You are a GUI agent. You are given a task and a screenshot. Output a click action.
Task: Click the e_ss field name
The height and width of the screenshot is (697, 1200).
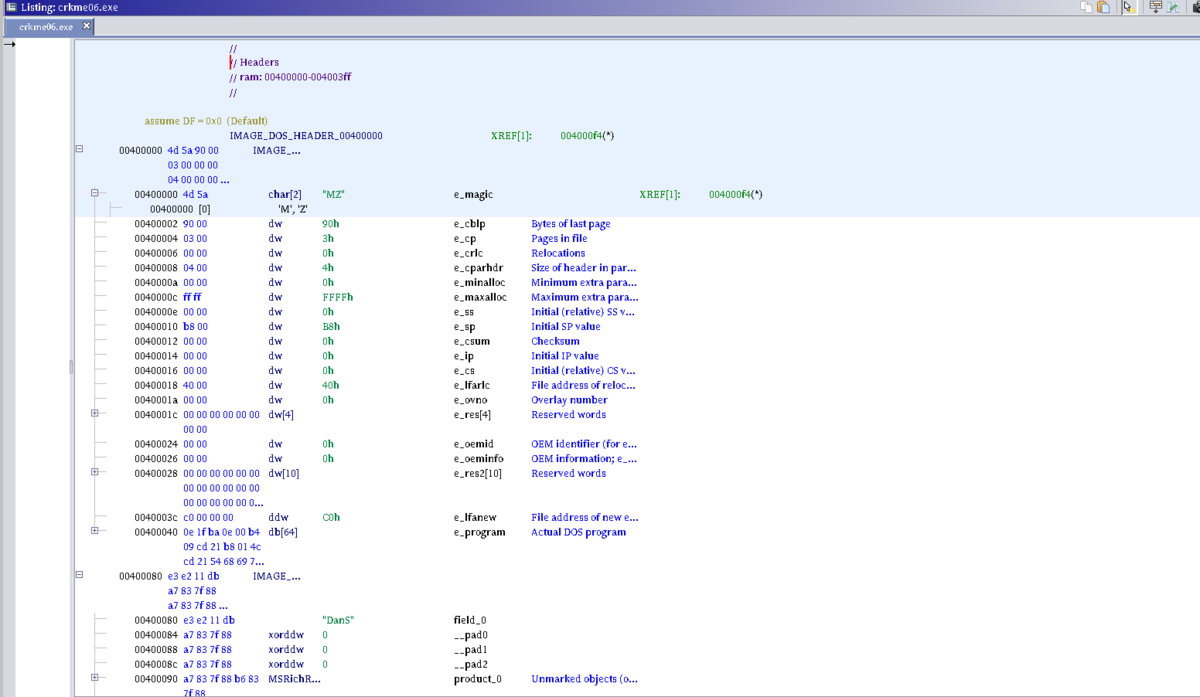click(x=463, y=312)
